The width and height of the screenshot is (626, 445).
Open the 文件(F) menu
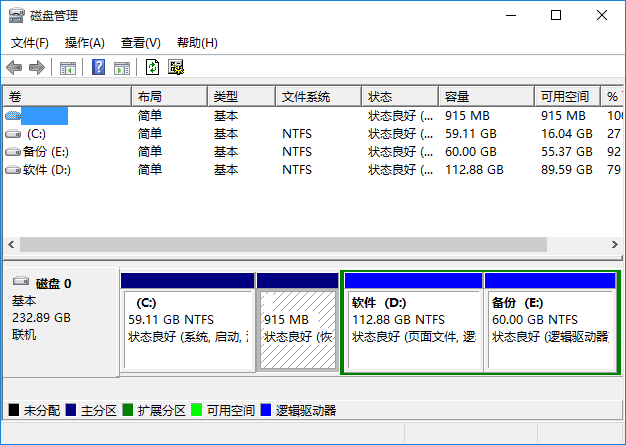[x=30, y=43]
